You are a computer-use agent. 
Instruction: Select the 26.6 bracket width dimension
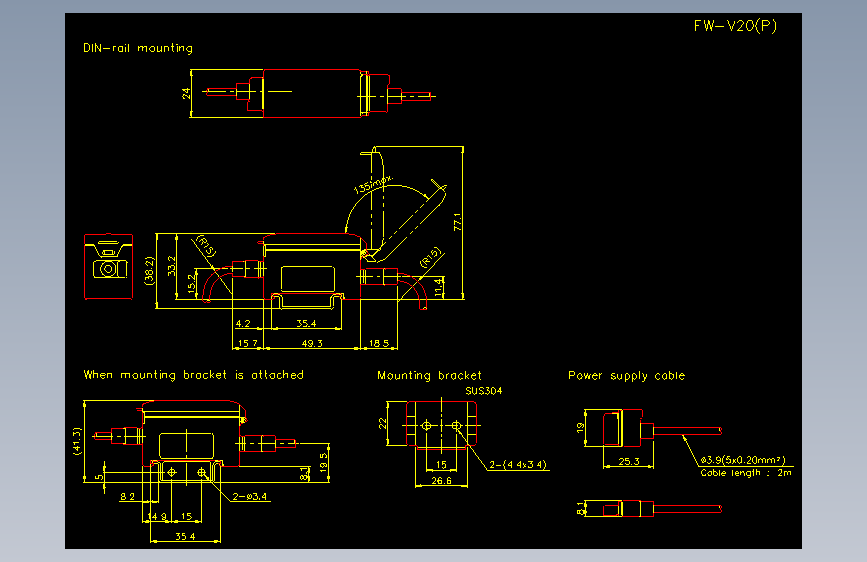coord(441,481)
